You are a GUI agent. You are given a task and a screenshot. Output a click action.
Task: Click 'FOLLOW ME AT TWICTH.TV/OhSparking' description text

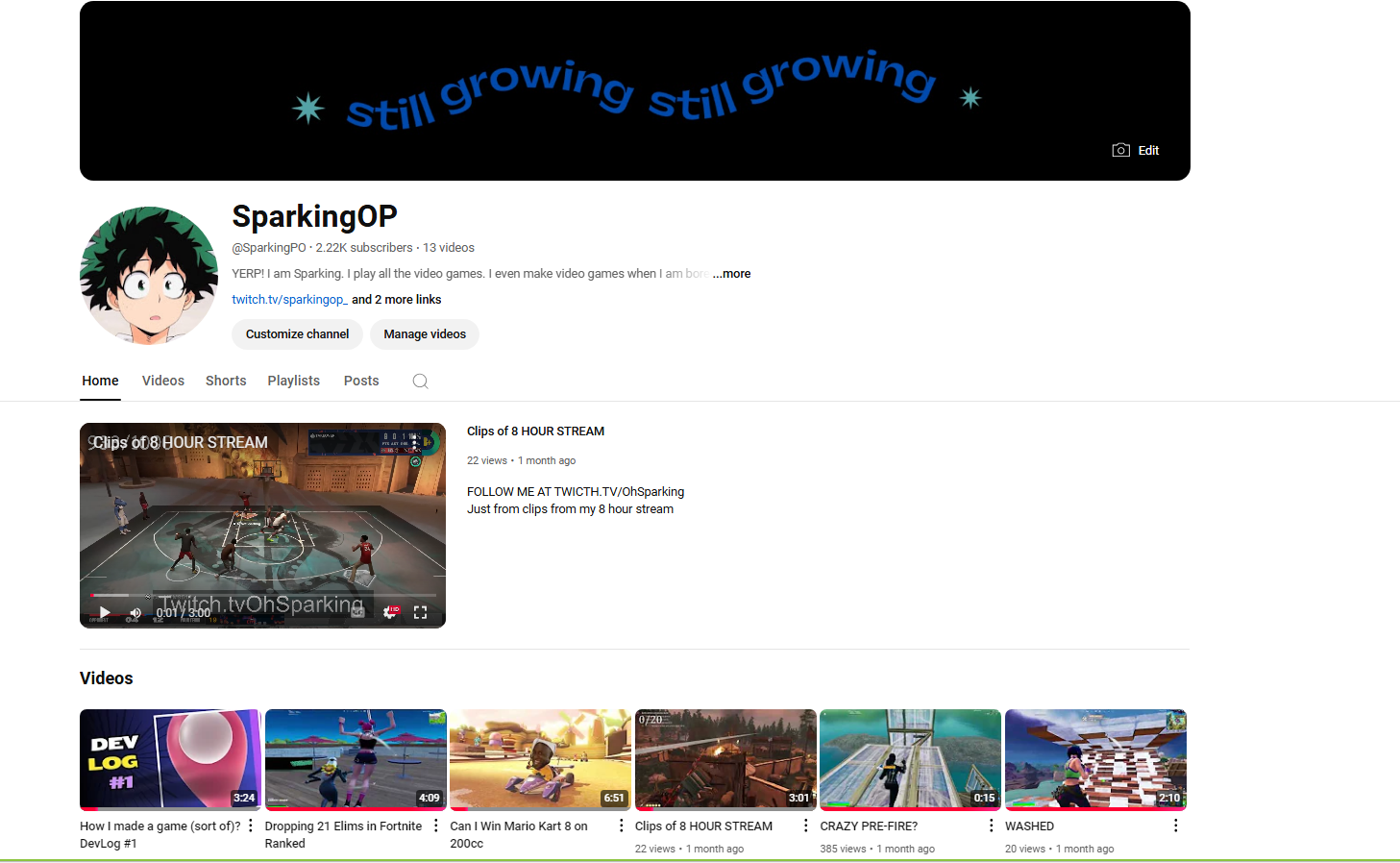point(576,492)
